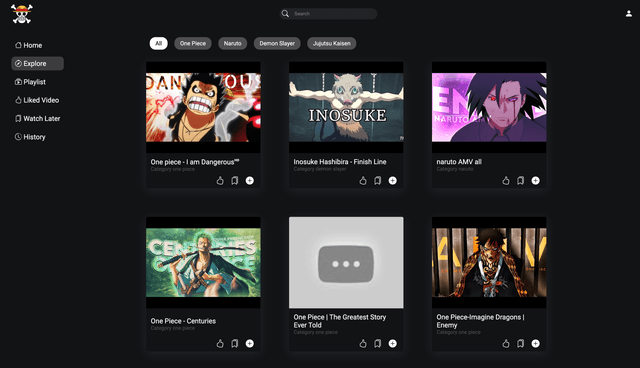Save Imagine Dragons Enemy to watch later
This screenshot has width=640, height=368.
(x=520, y=344)
